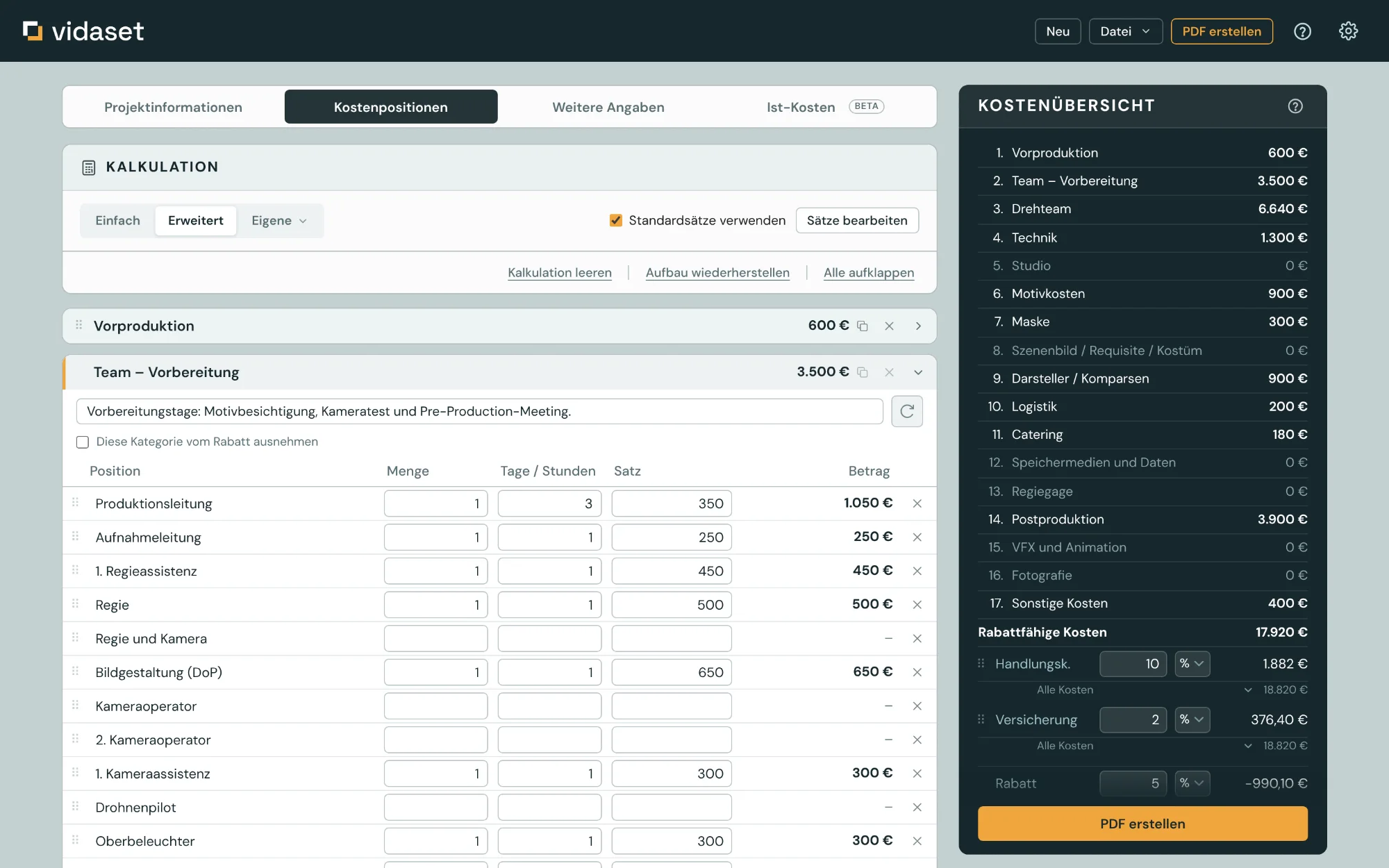The image size is (1389, 868).
Task: Click into the Produktionsleitung Satz field
Action: [672, 503]
